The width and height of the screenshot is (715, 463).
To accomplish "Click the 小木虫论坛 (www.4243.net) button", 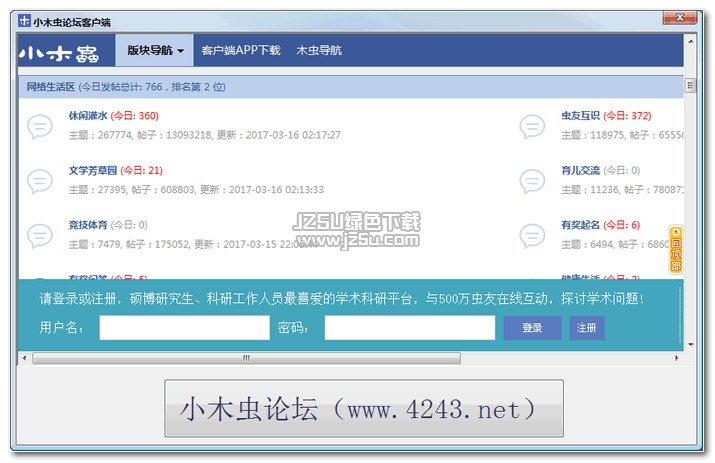I will pyautogui.click(x=364, y=408).
